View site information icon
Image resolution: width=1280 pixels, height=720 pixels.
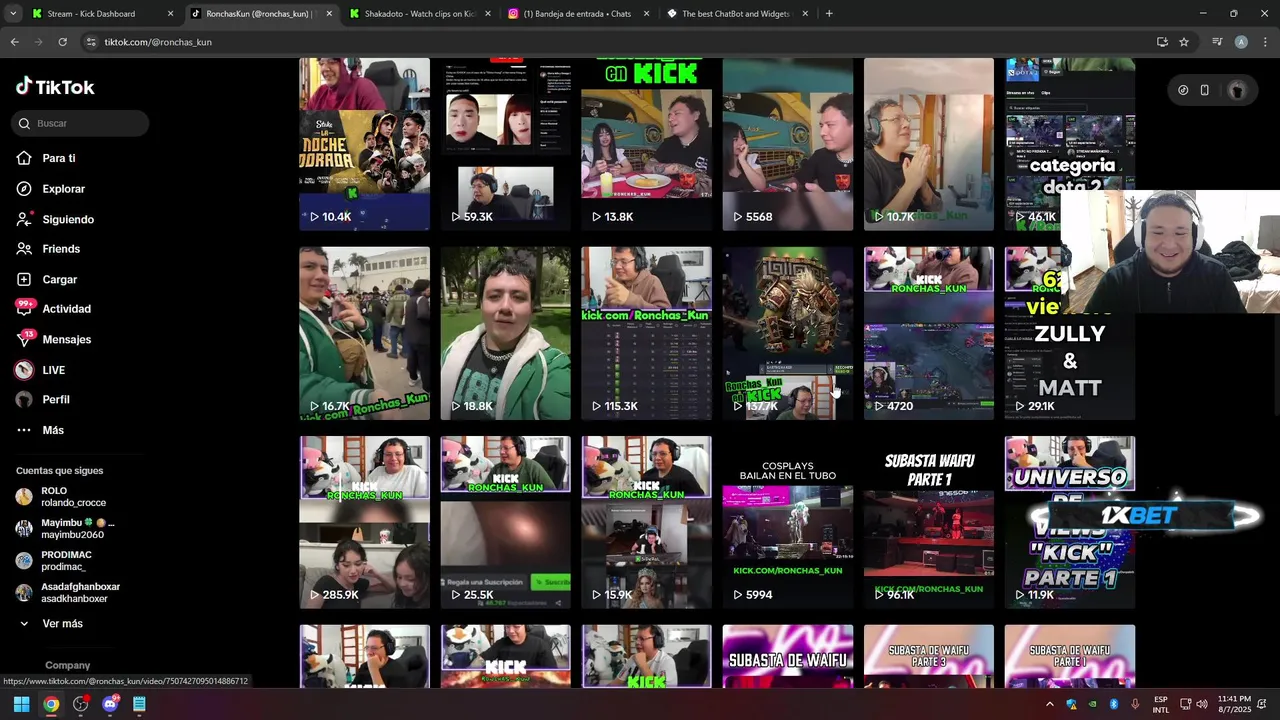pos(92,42)
